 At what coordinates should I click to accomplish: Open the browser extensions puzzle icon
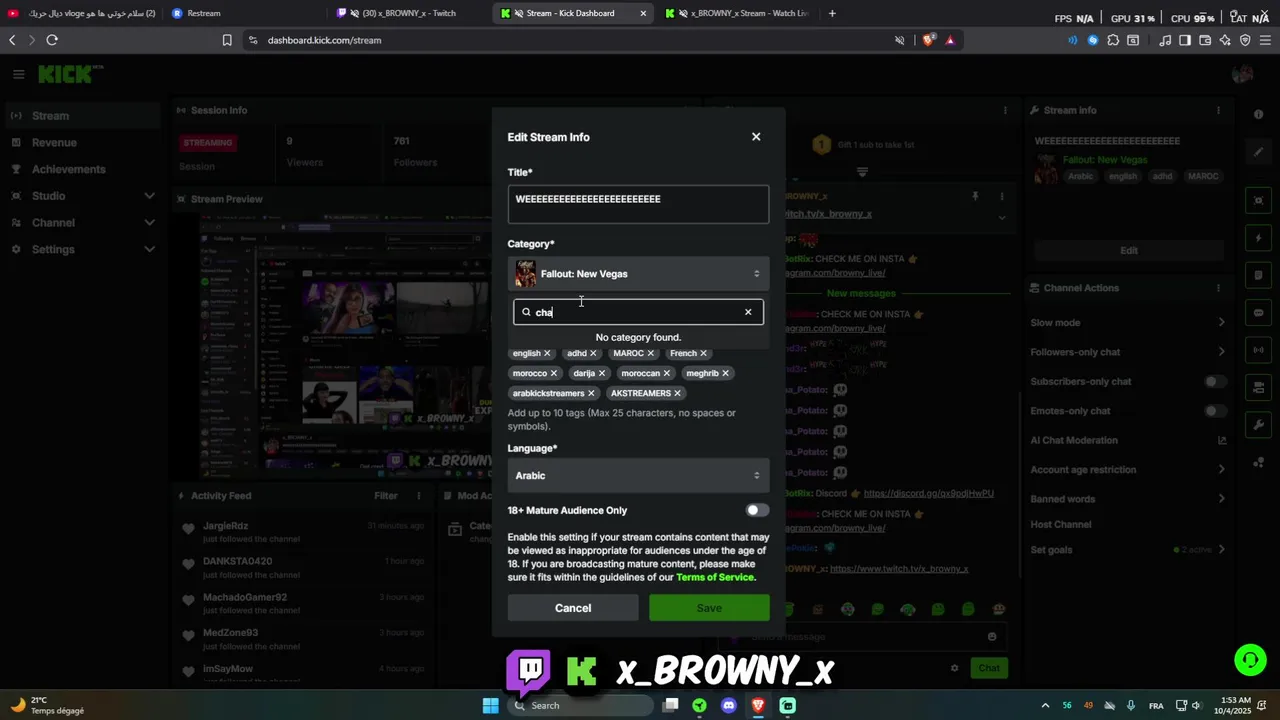(x=1112, y=40)
